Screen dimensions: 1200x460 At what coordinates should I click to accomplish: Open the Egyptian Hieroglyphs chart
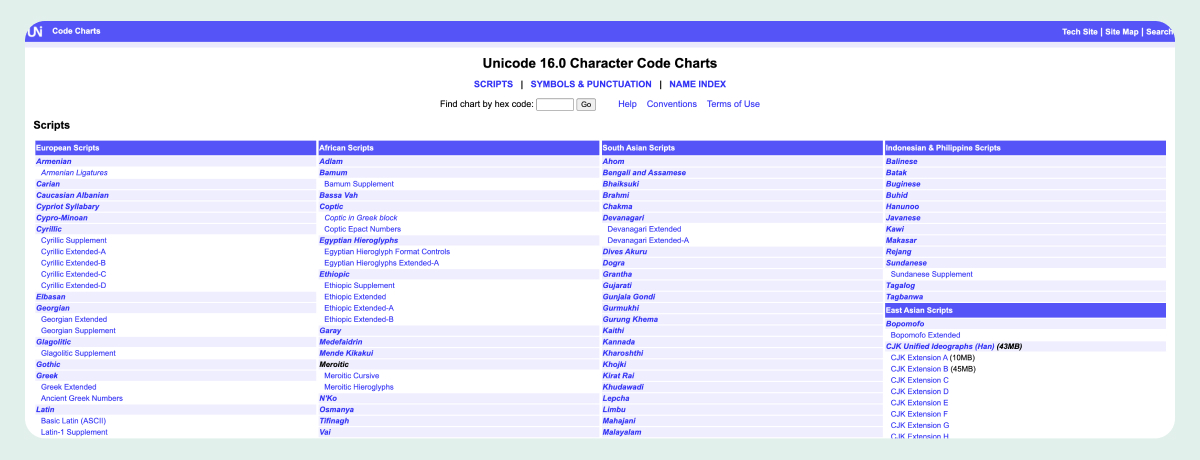tap(358, 240)
